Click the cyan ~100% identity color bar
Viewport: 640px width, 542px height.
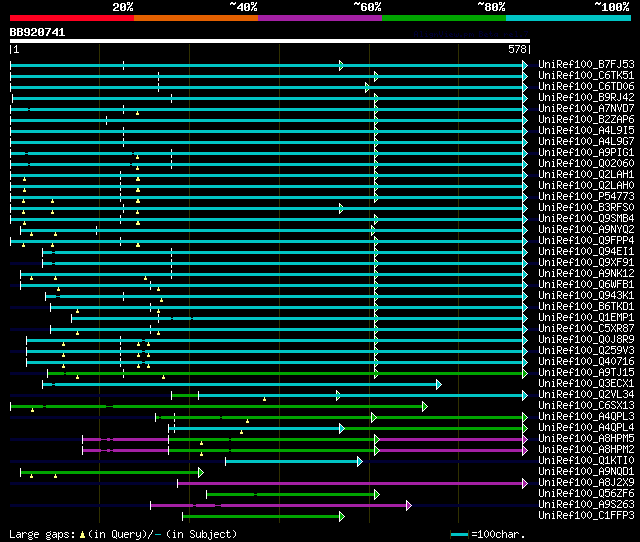pos(568,18)
